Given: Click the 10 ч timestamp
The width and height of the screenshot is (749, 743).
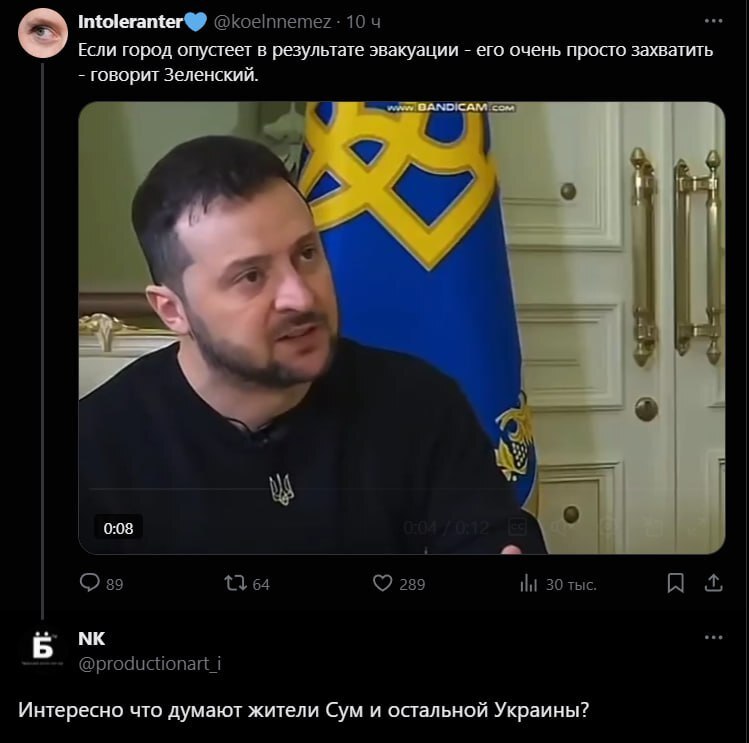Looking at the screenshot, I should coord(363,22).
